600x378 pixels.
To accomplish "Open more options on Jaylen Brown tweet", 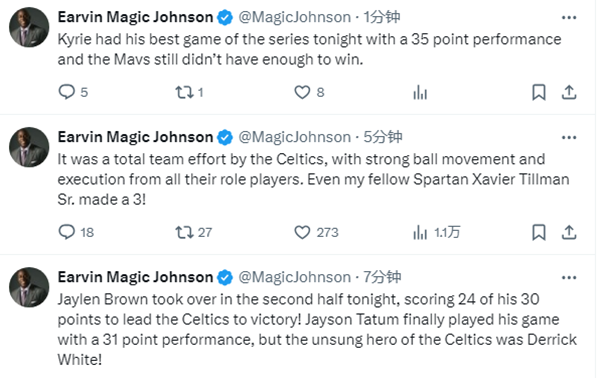I will [569, 277].
